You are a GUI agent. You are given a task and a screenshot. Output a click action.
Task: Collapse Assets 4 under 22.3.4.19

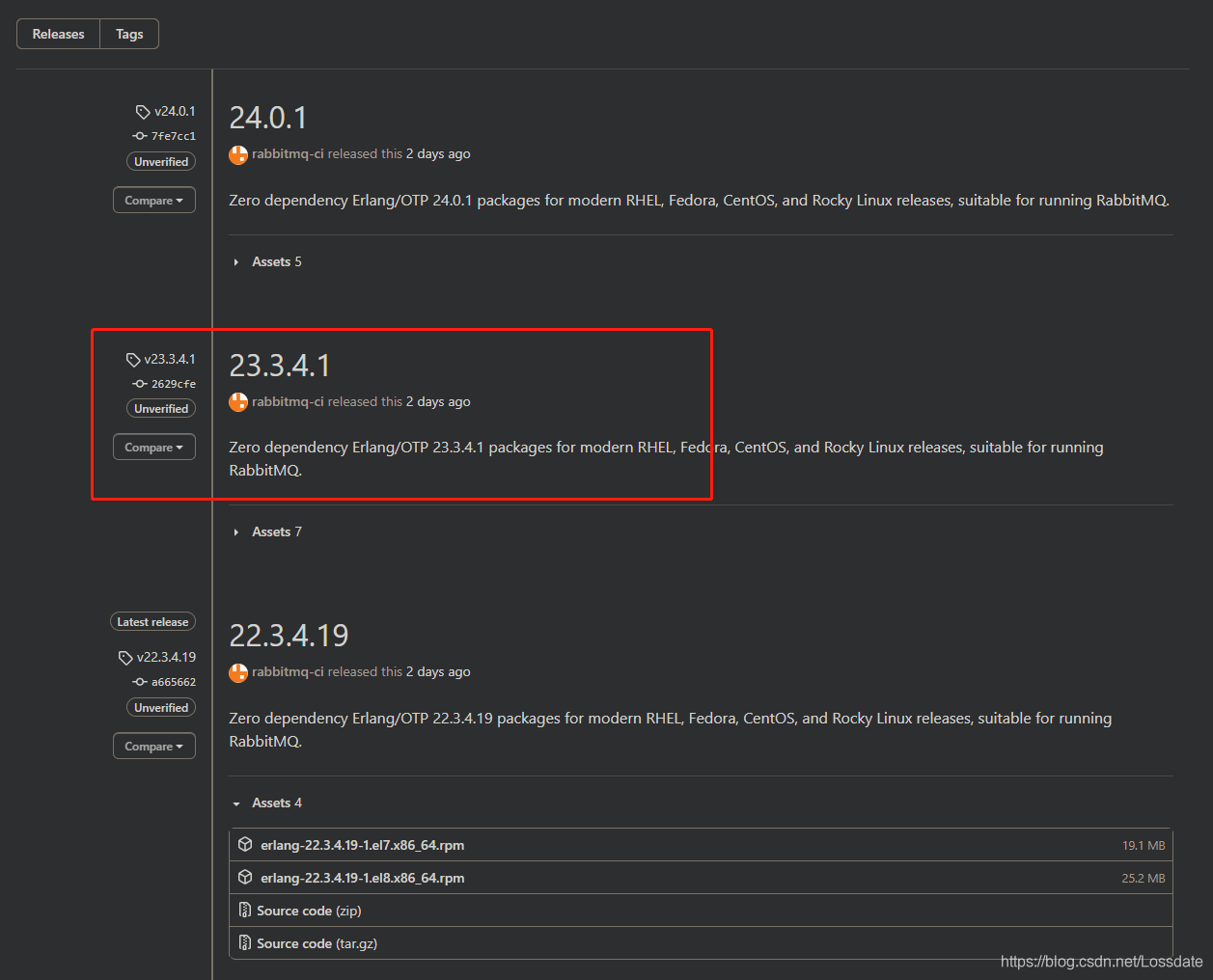pos(267,803)
